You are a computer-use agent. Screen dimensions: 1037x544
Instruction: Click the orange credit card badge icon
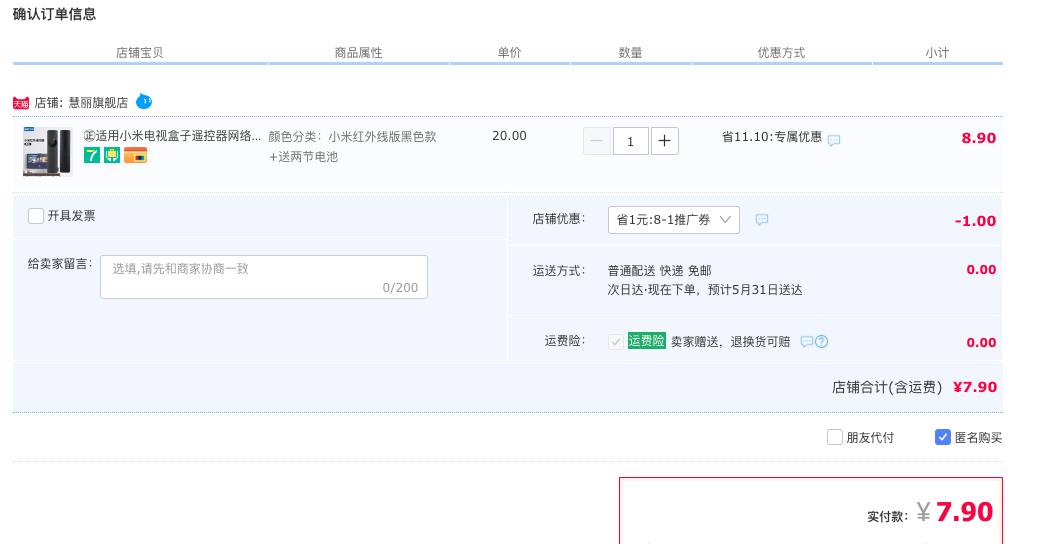[135, 155]
